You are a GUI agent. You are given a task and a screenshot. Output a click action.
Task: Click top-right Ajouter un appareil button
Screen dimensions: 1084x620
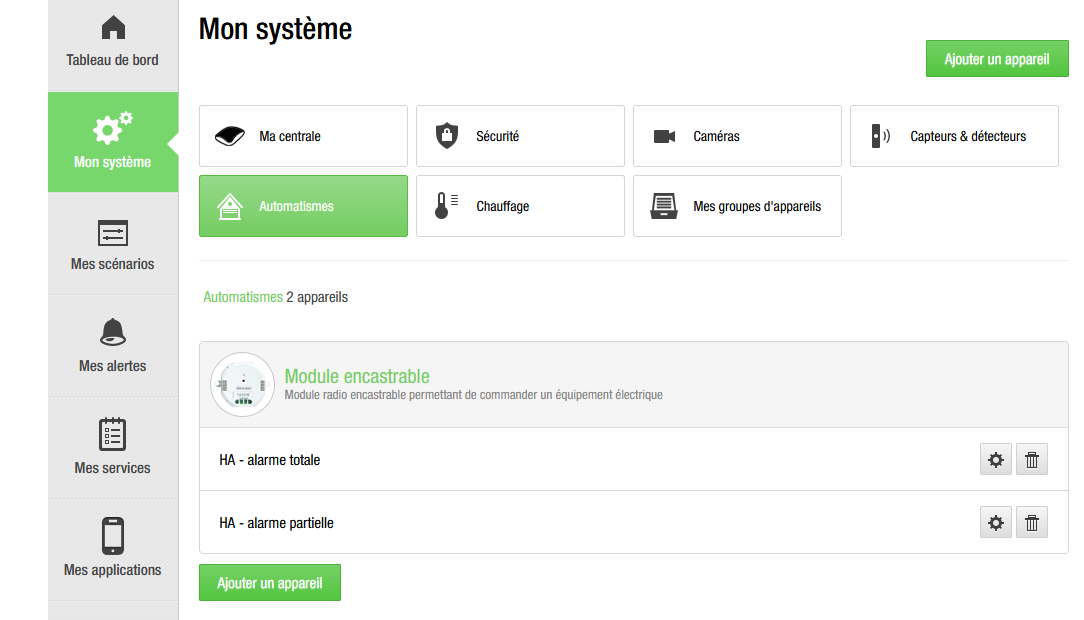pos(997,59)
